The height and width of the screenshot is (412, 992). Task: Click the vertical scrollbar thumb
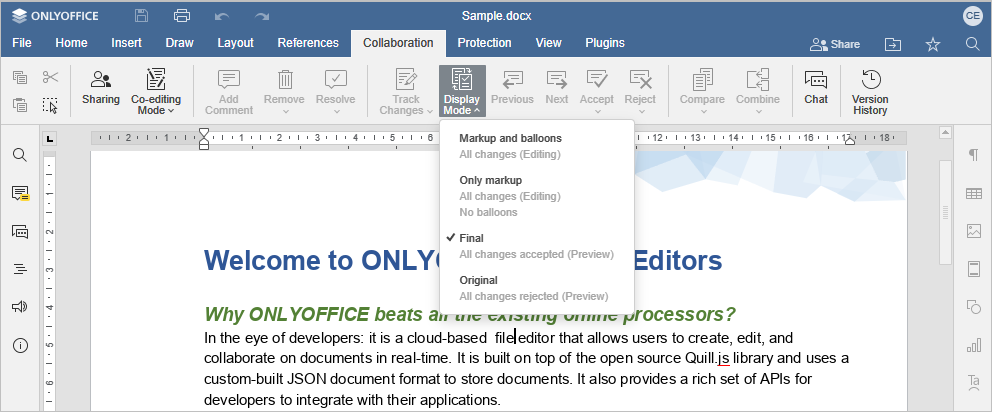click(945, 211)
